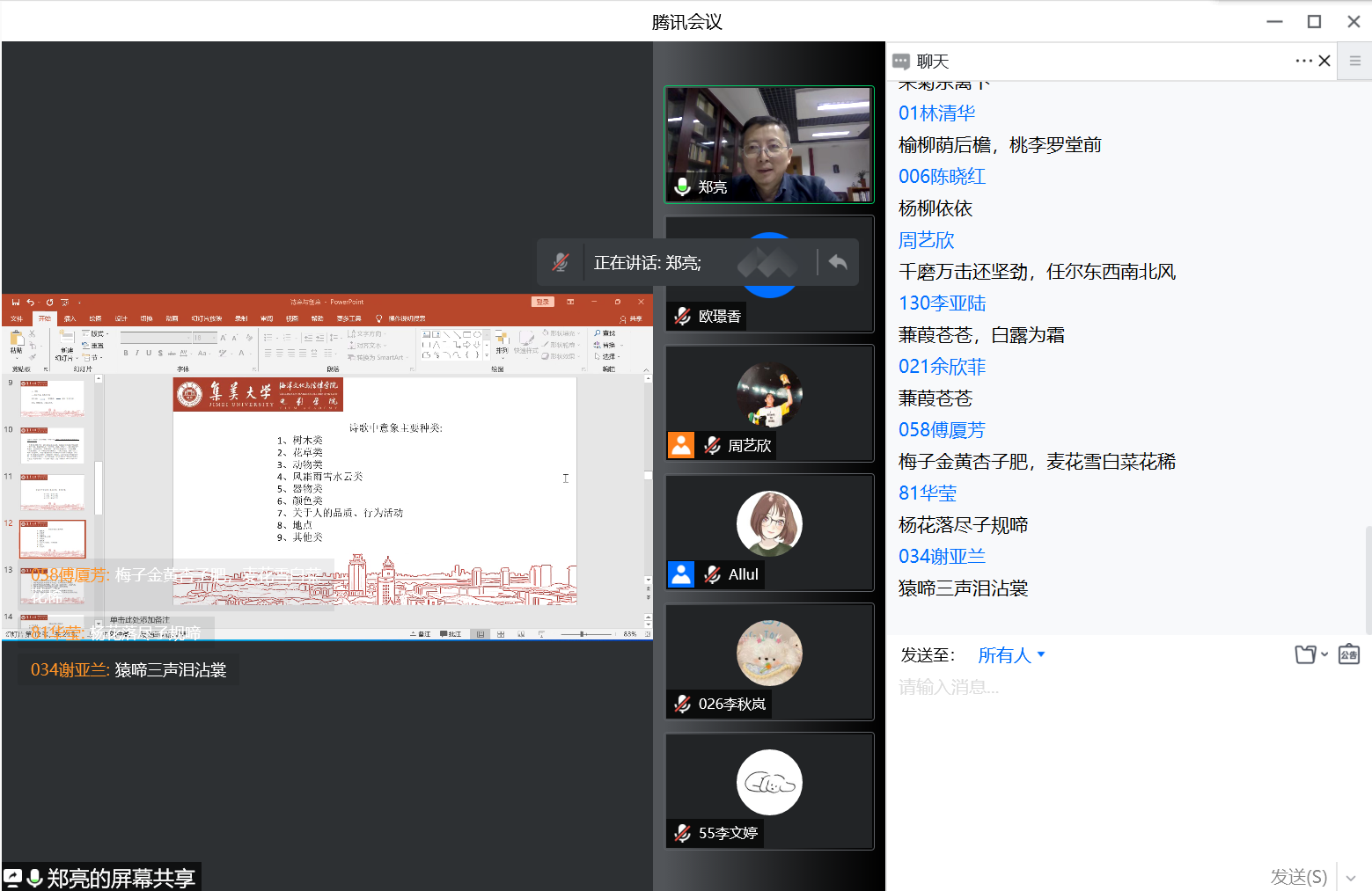The height and width of the screenshot is (891, 1372).
Task: Expand the arrow next to 发送(S) button
Action: pyautogui.click(x=1351, y=877)
